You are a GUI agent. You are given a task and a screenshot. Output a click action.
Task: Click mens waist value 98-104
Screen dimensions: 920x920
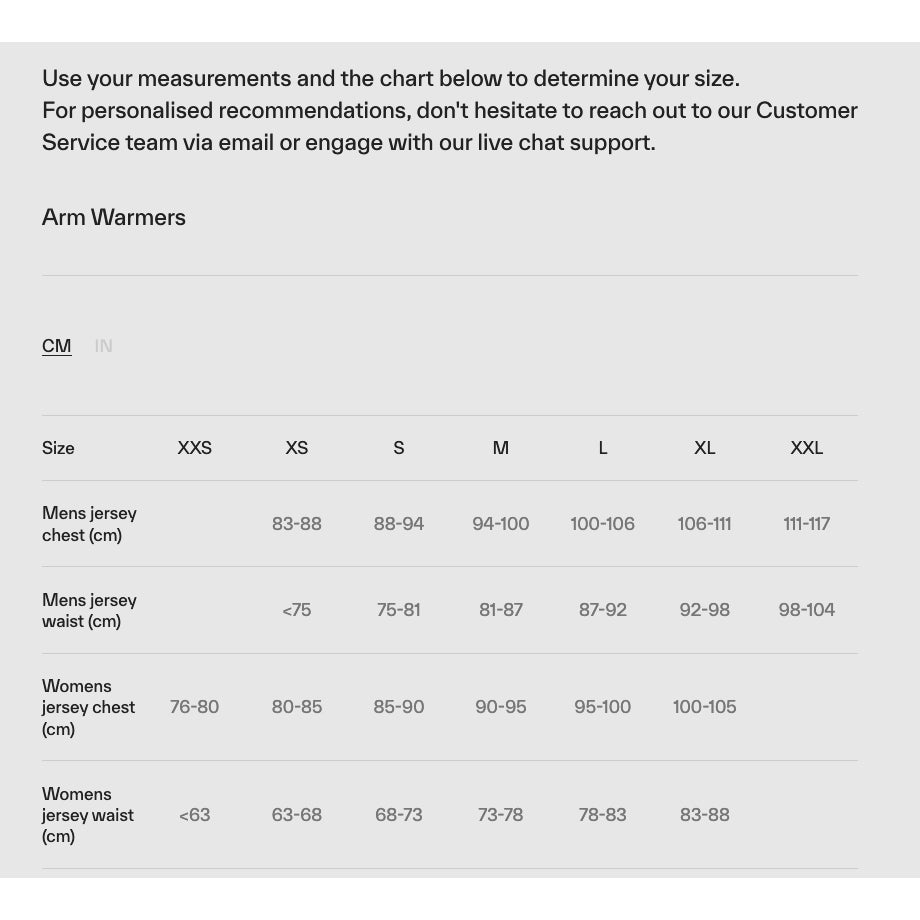click(x=807, y=610)
